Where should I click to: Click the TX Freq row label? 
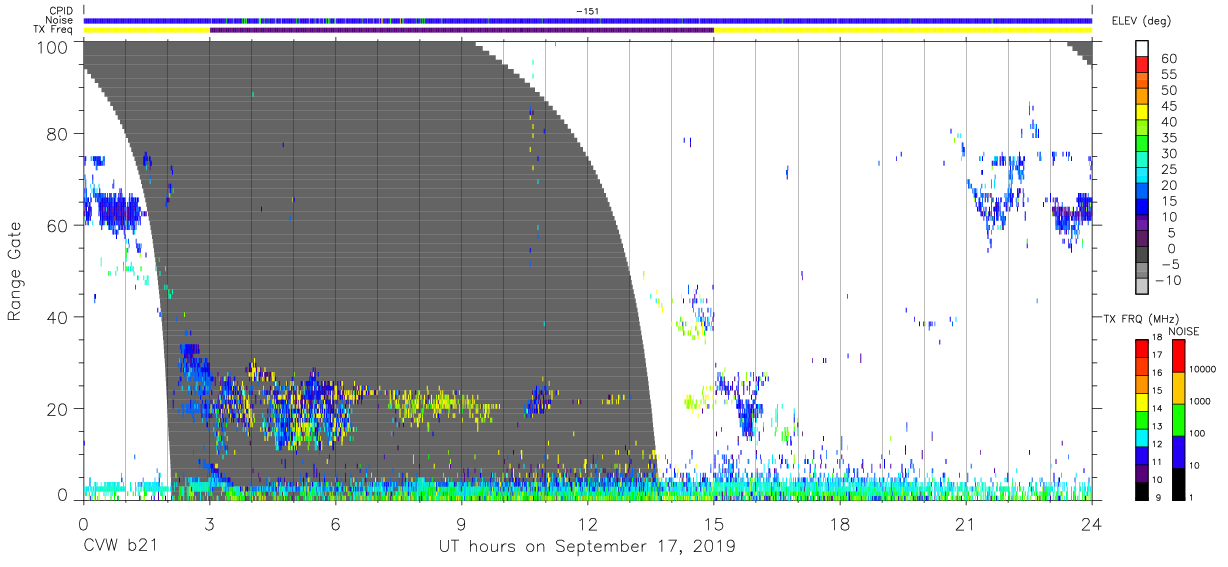54,30
